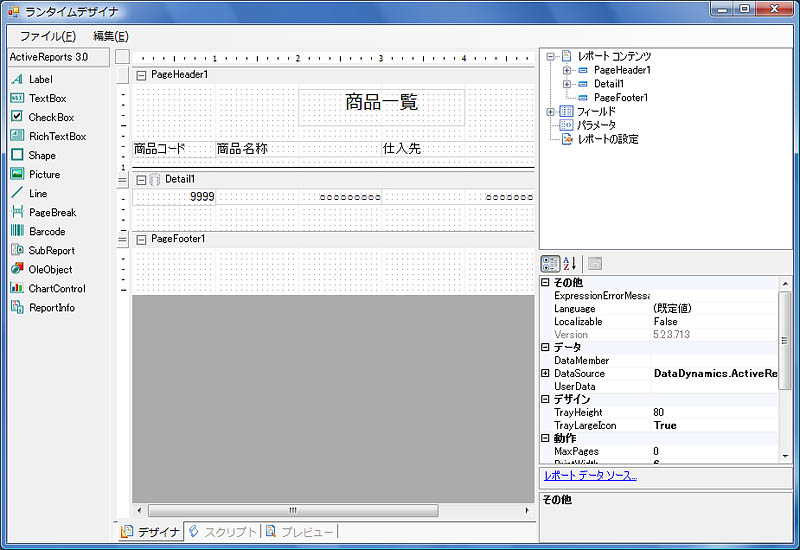Click the レポートの設定 icon in tree
Image resolution: width=800 pixels, height=550 pixels.
[x=566, y=139]
